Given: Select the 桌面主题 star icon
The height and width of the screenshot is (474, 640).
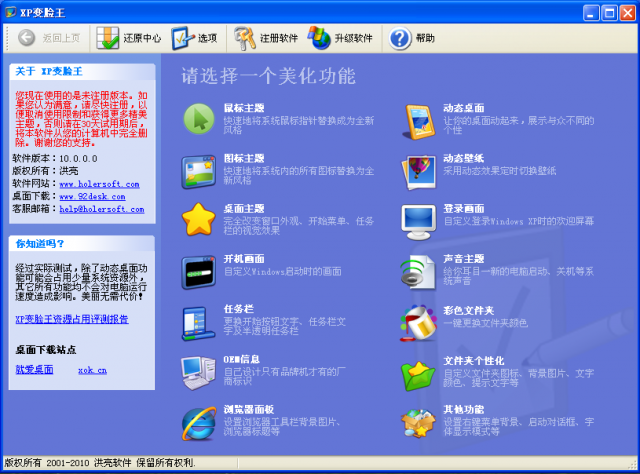Looking at the screenshot, I should point(197,219).
